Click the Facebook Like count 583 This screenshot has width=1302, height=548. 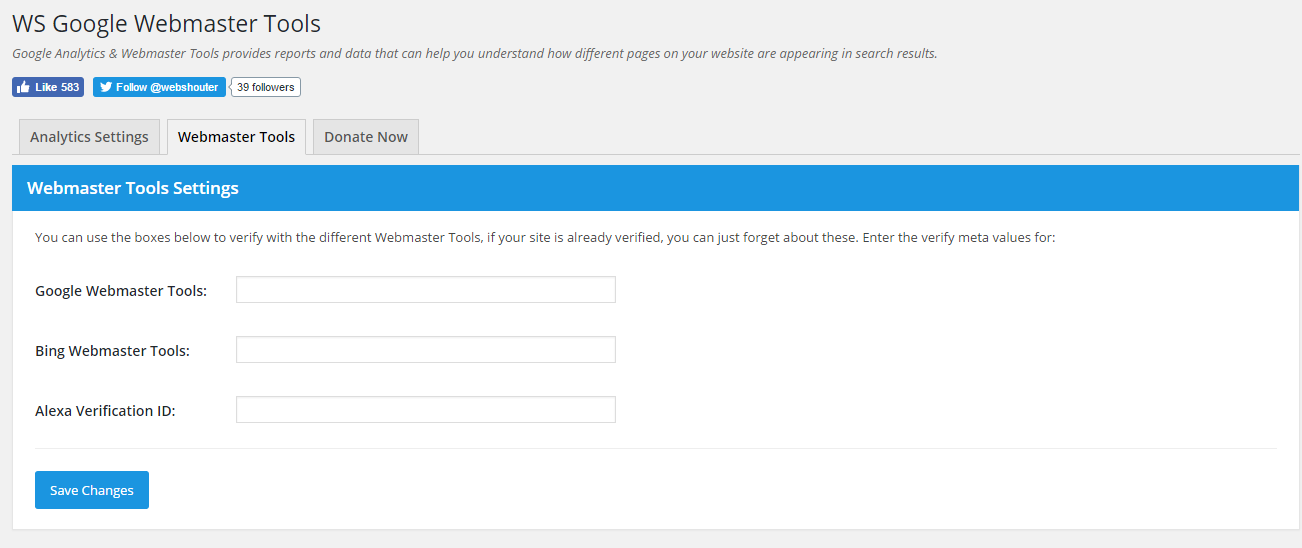70,87
